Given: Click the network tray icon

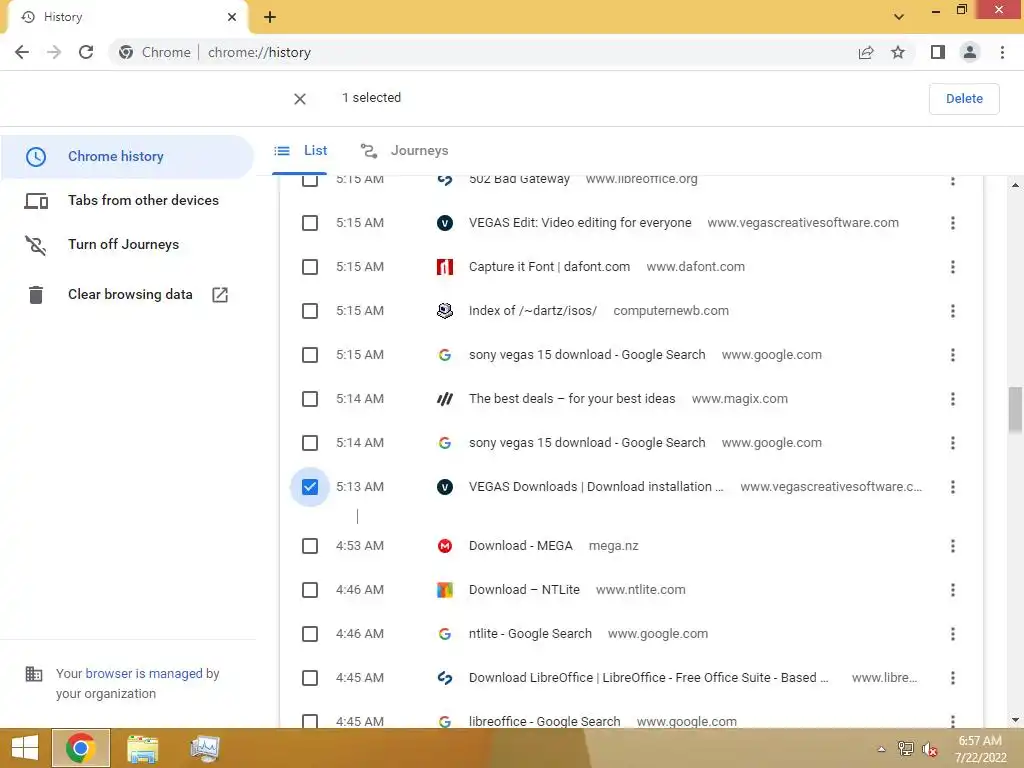Looking at the screenshot, I should pyautogui.click(x=905, y=749).
